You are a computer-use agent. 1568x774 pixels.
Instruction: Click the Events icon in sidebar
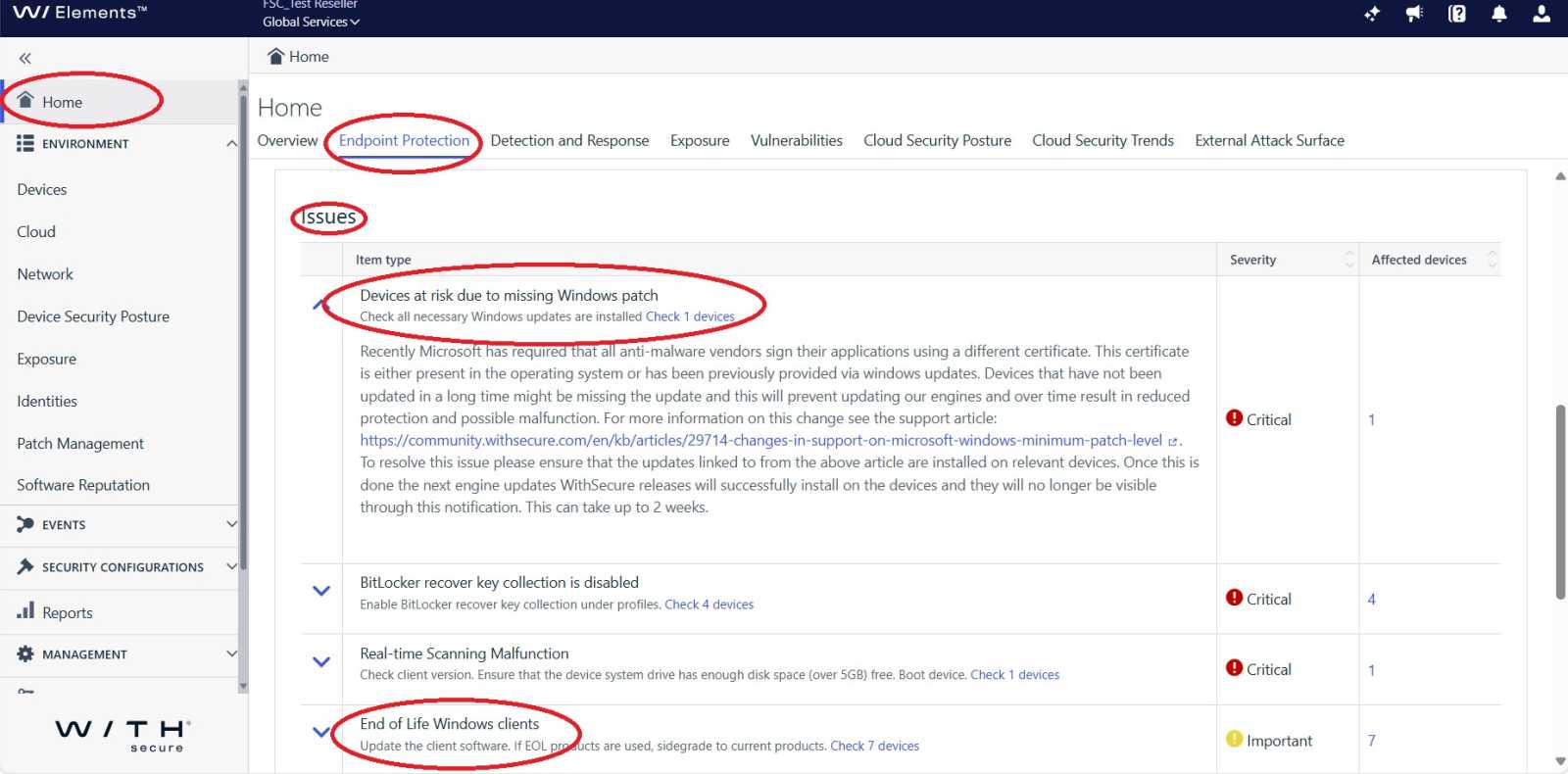click(25, 524)
